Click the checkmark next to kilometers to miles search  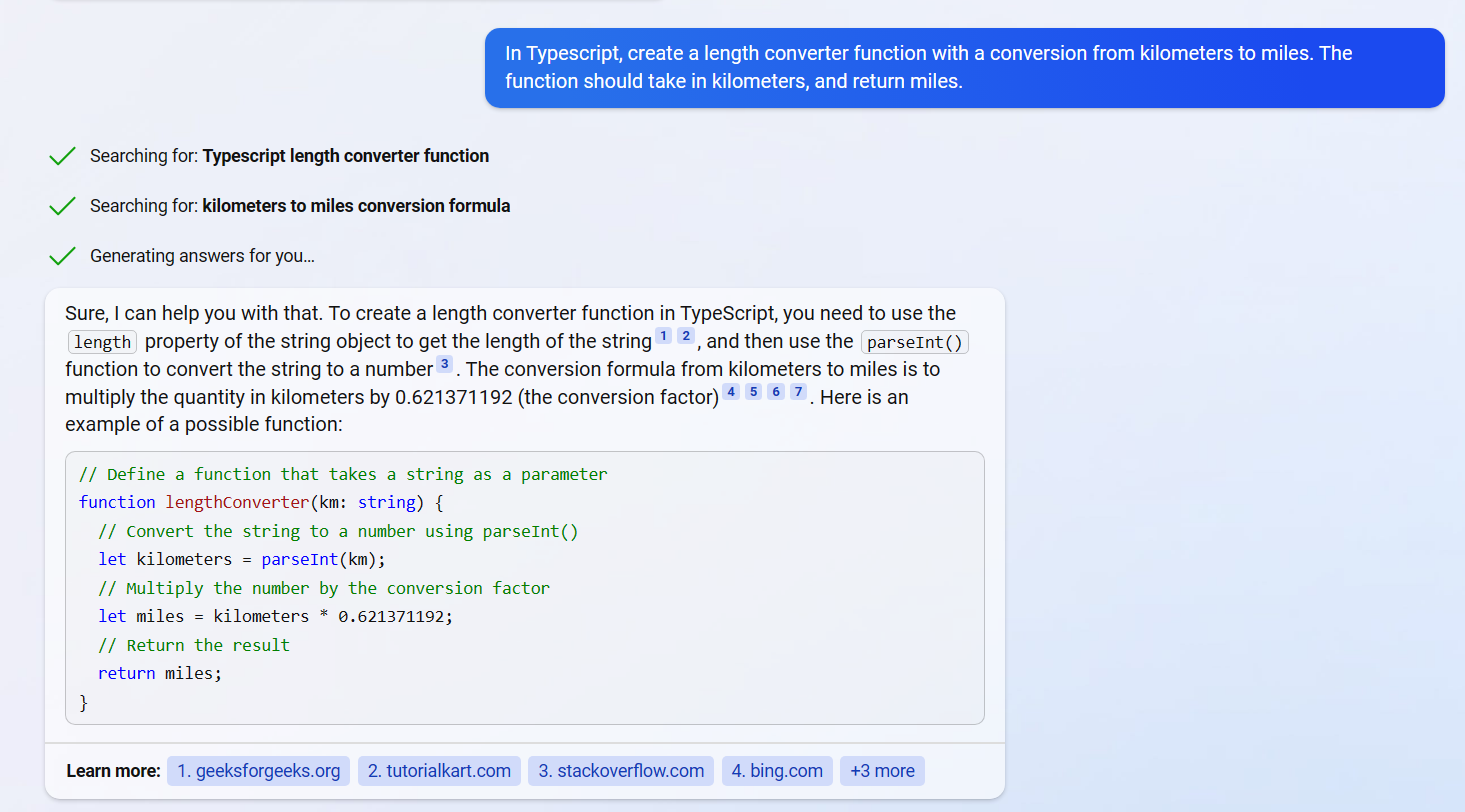[62, 206]
